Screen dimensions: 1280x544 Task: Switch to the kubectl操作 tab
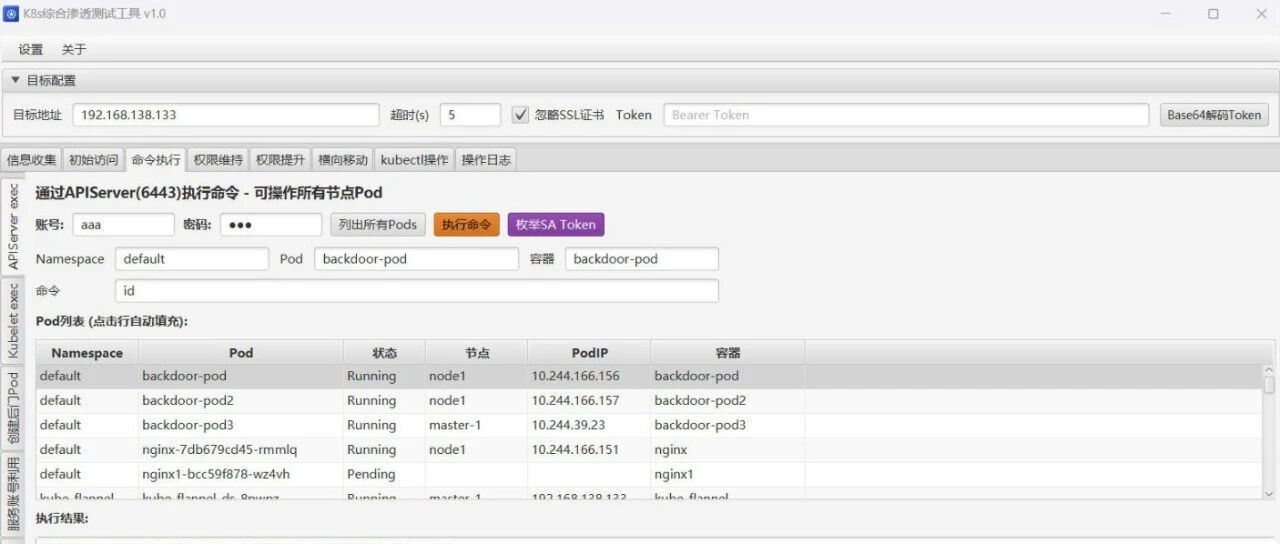point(415,160)
